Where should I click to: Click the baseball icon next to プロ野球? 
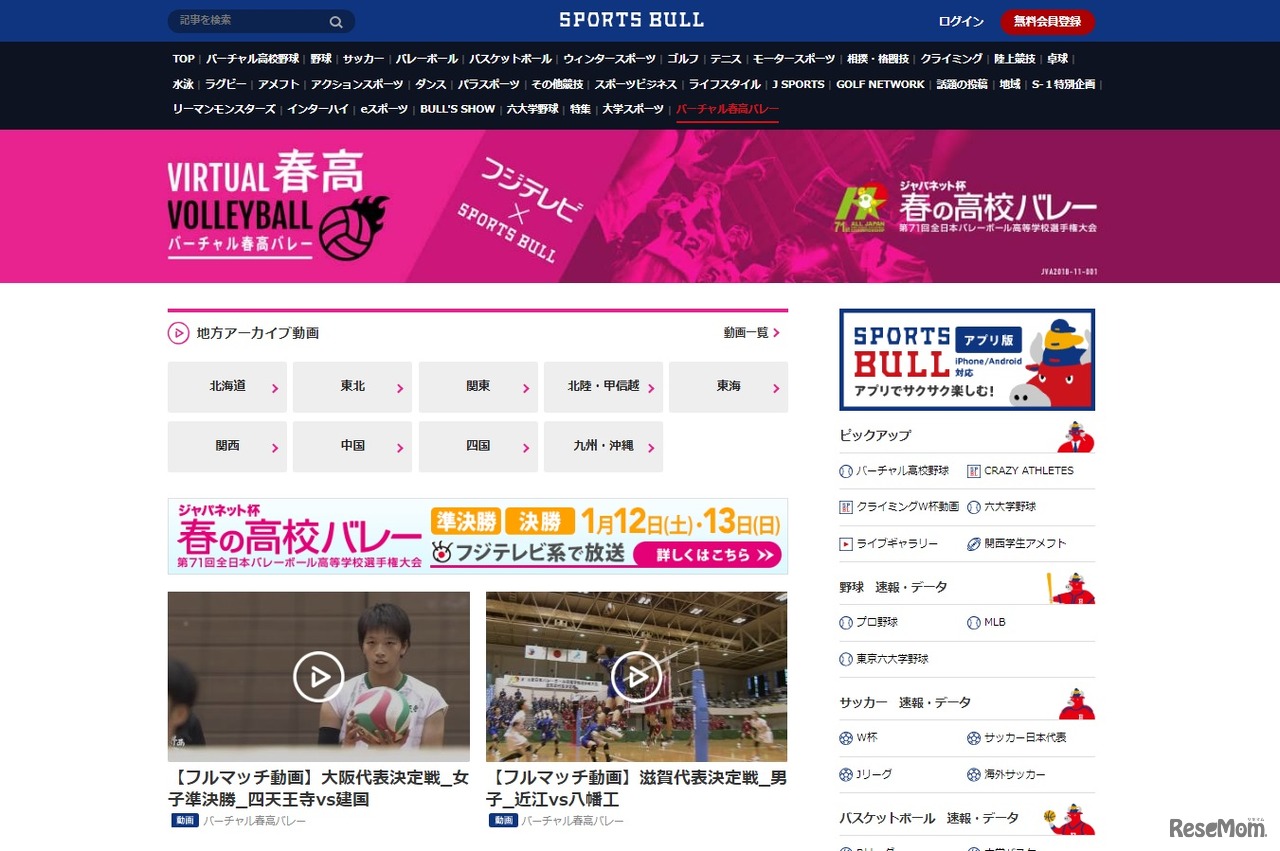[x=846, y=622]
